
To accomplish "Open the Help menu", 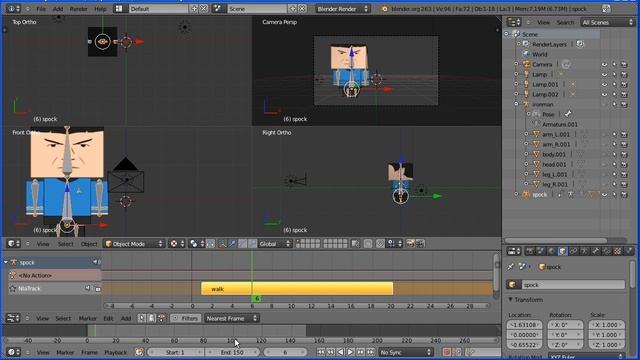I will coord(100,9).
